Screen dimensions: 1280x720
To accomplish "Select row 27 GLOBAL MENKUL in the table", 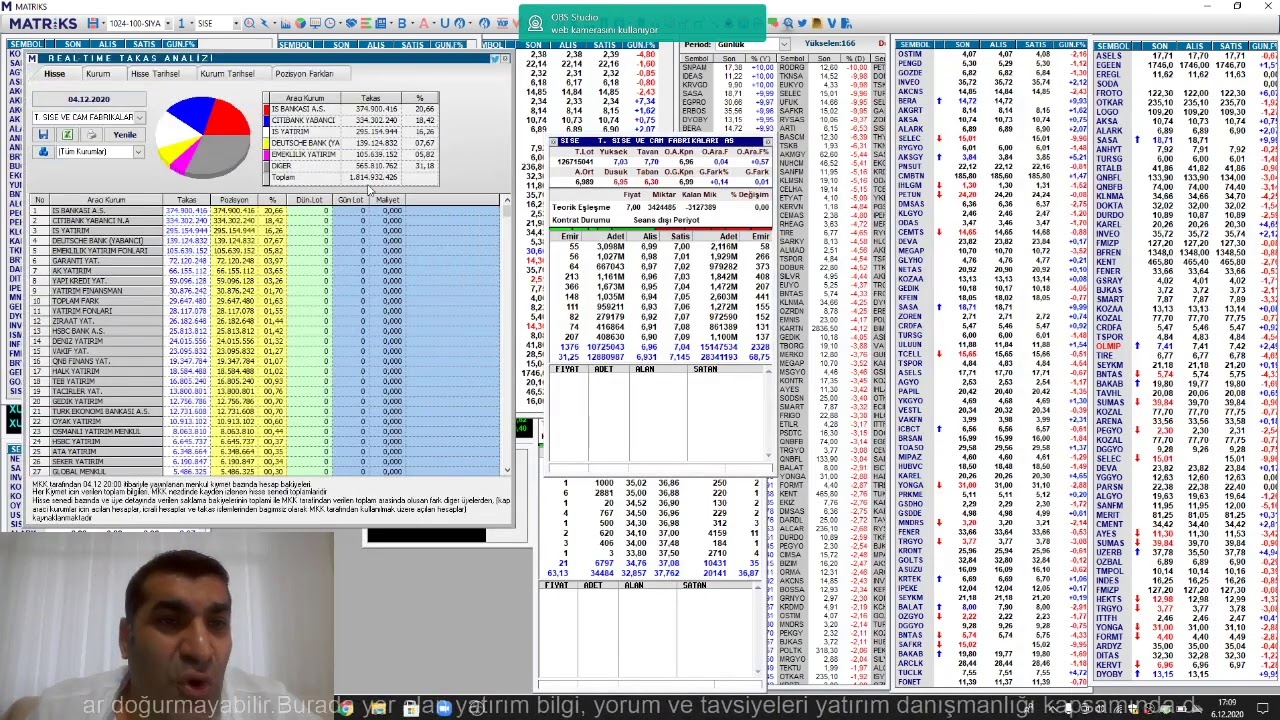I will (x=265, y=471).
